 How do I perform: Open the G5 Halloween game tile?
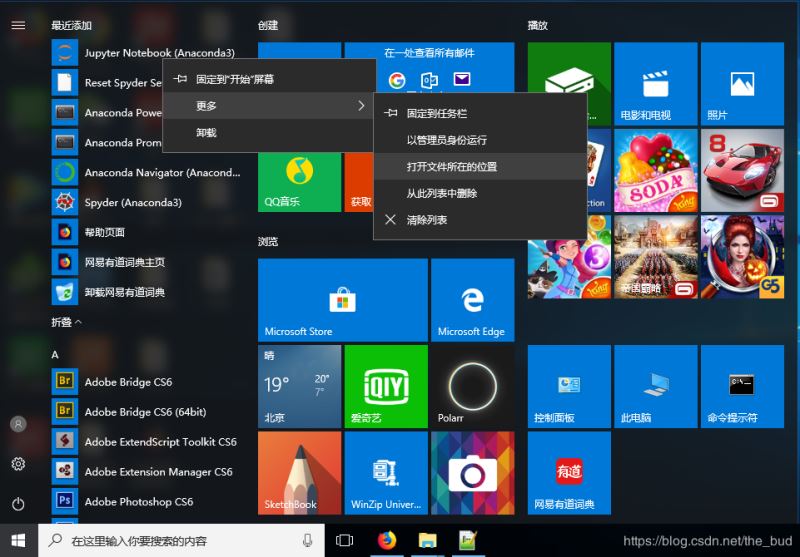coord(742,257)
